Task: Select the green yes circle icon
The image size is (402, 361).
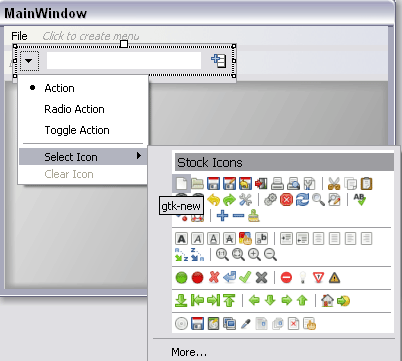Action: (x=181, y=278)
